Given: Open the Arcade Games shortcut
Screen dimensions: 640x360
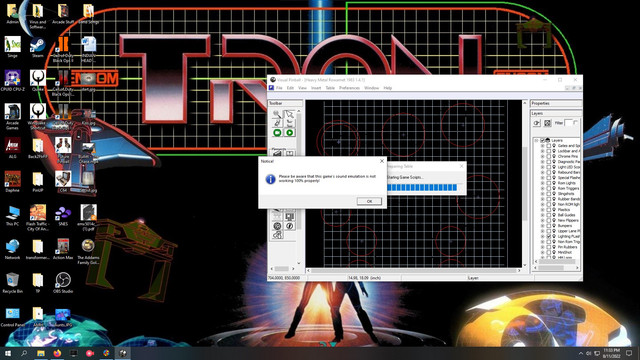Looking at the screenshot, I should tap(12, 117).
